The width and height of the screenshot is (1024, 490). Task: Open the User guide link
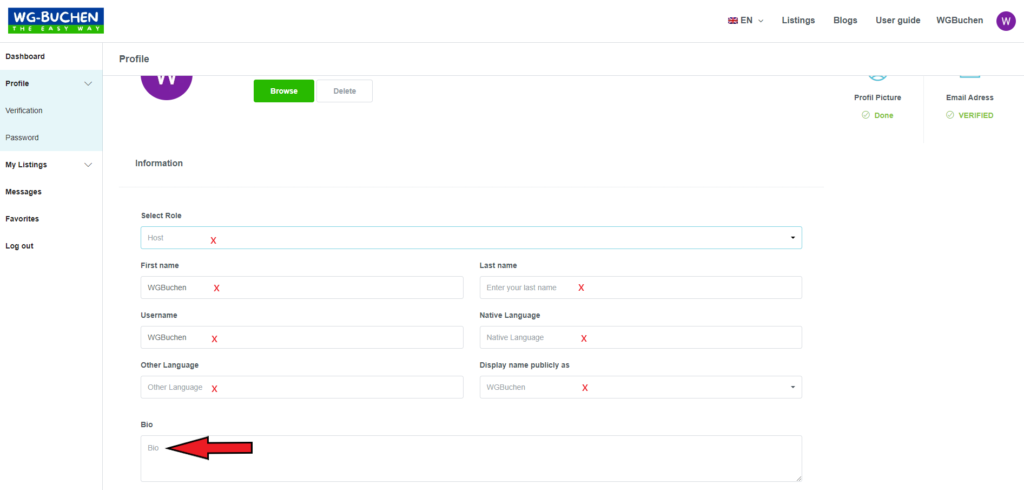tap(898, 20)
